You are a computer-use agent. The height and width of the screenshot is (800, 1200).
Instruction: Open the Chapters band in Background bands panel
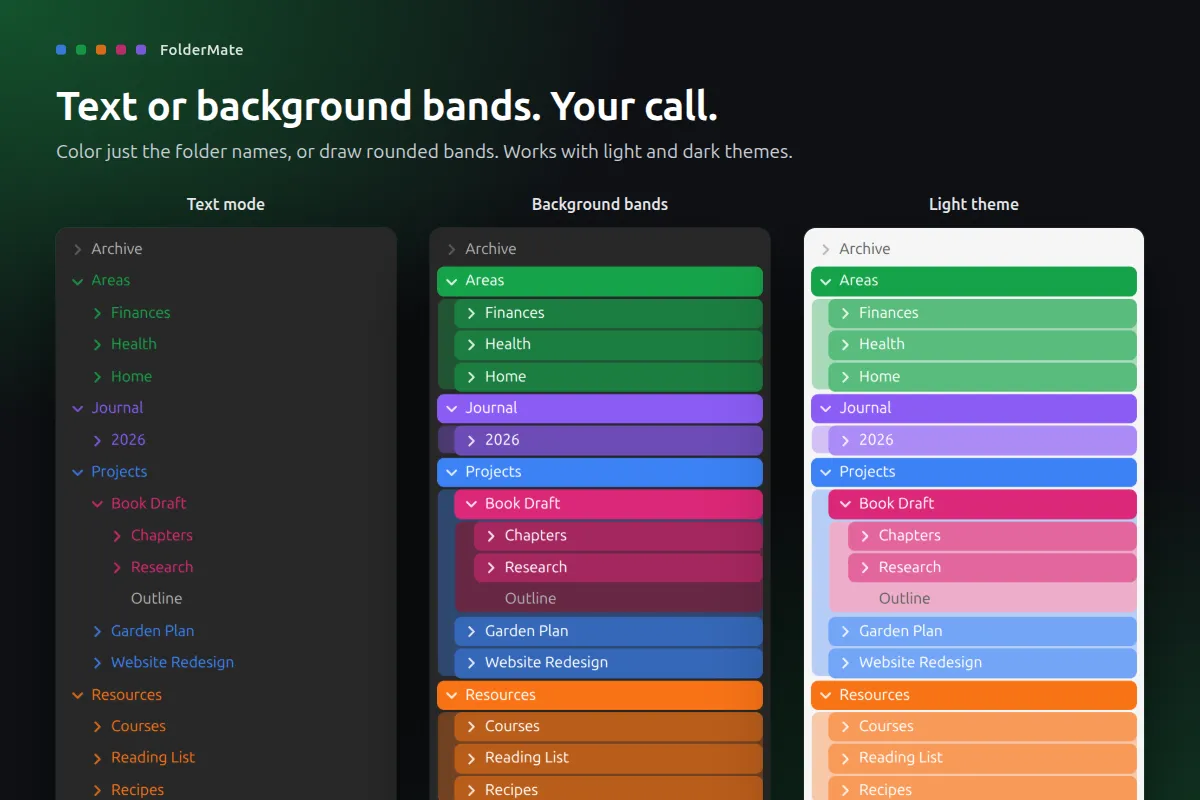pos(619,536)
